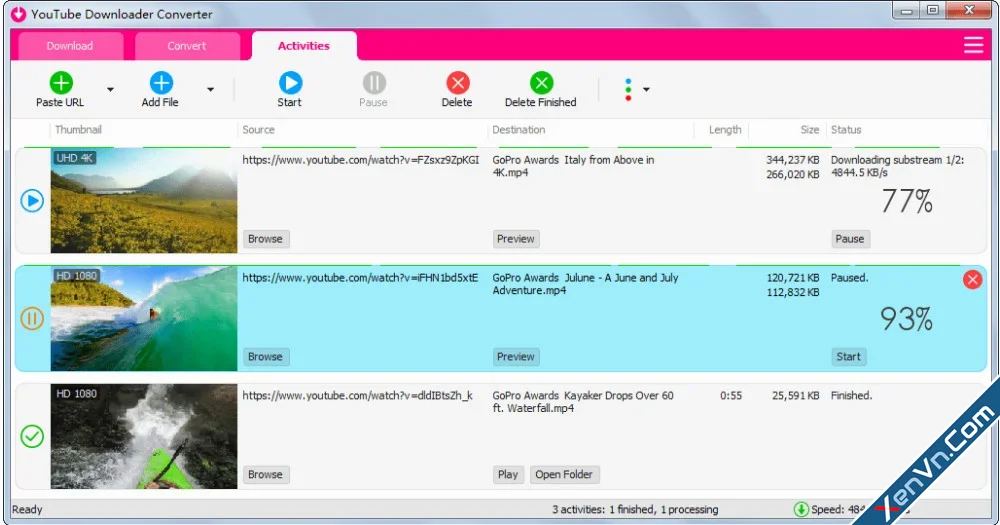1000x525 pixels.
Task: Click URL ending in FZsxz9ZpKGI
Action: click(x=361, y=160)
